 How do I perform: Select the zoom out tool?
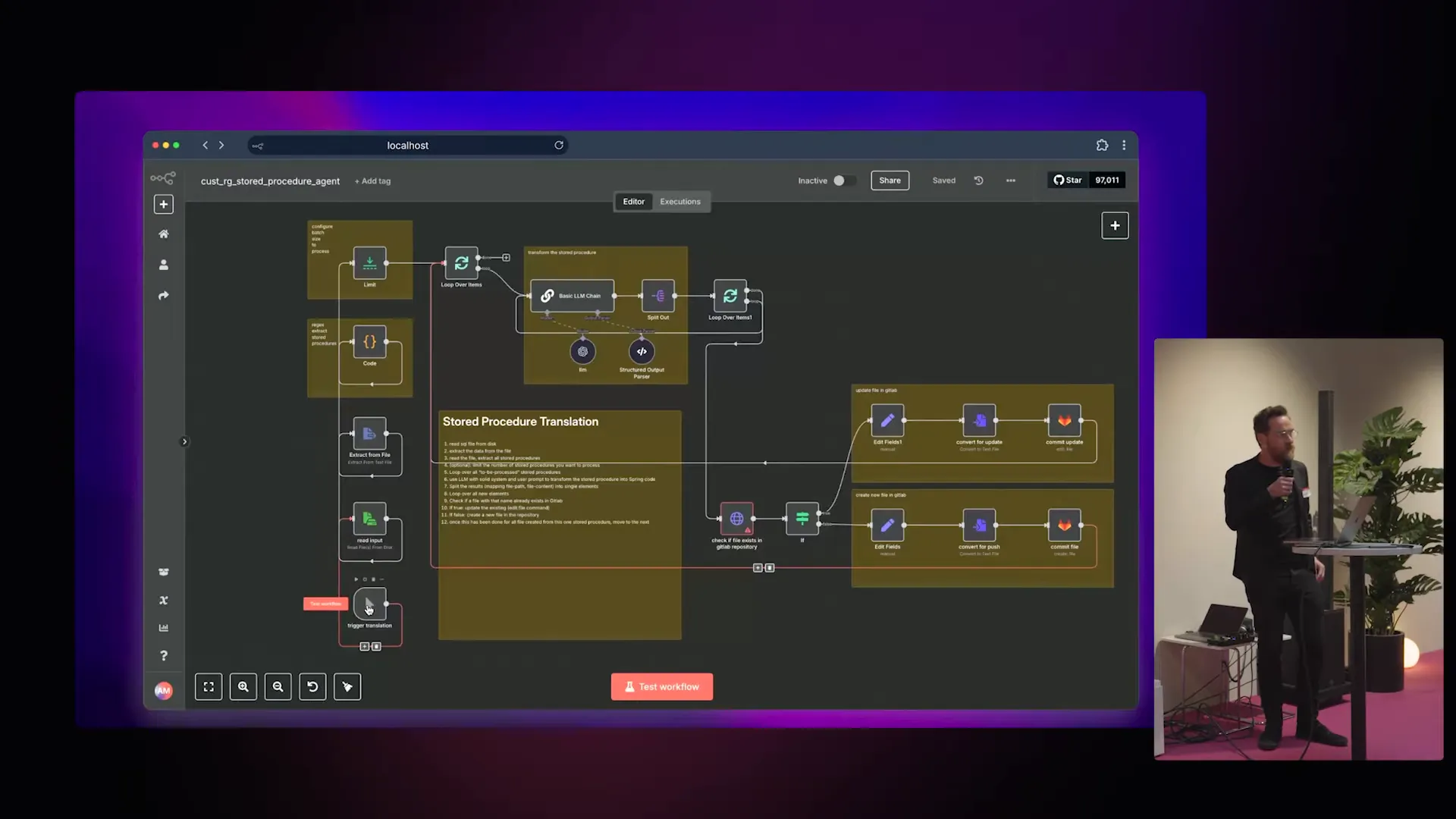278,686
